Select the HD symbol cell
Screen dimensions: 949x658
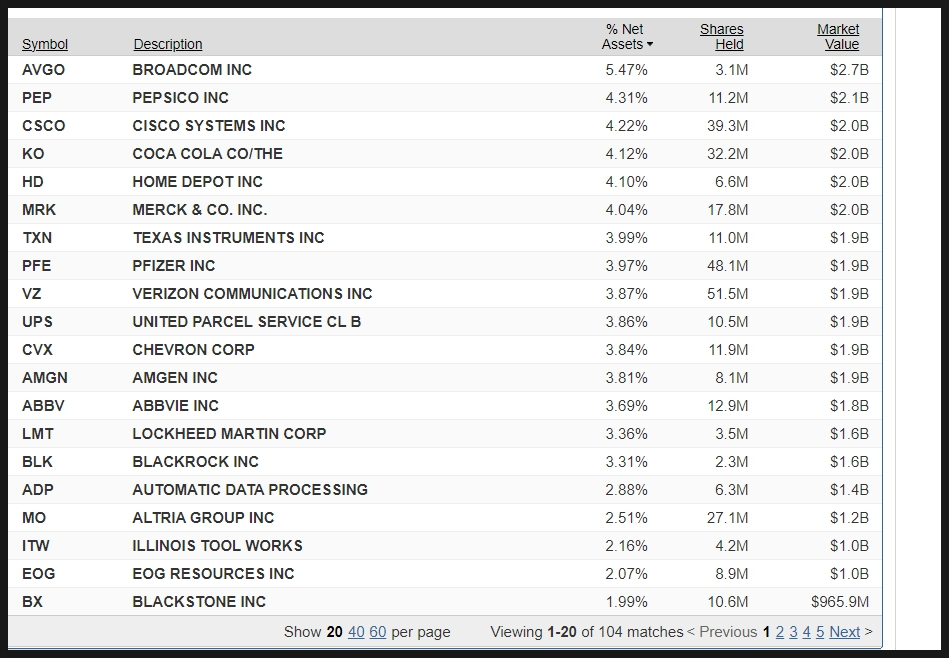tap(33, 182)
